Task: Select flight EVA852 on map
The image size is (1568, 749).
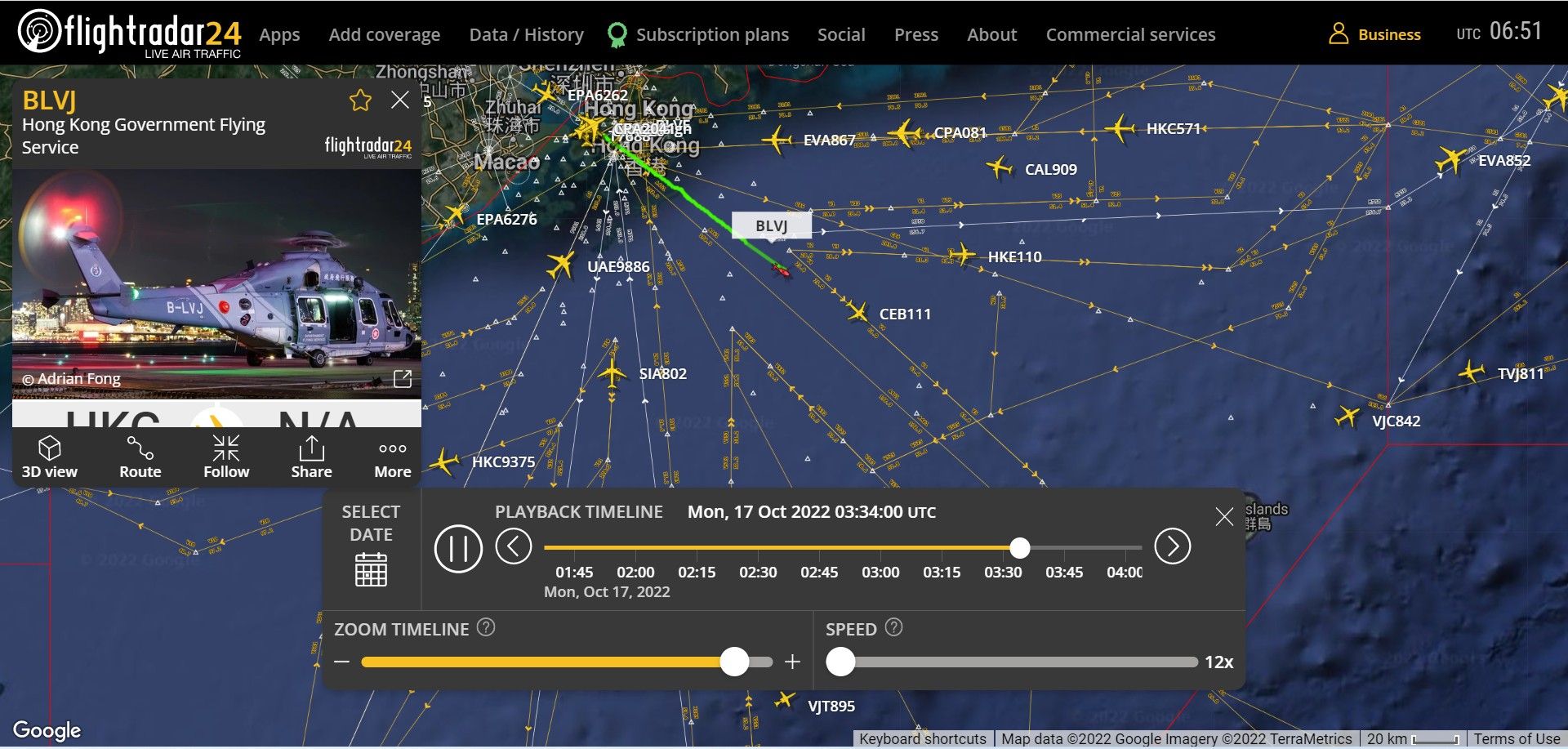Action: pyautogui.click(x=1451, y=159)
